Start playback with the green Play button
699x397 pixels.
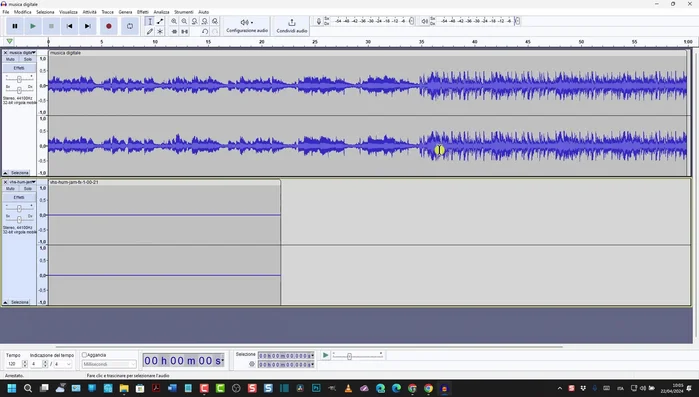pos(33,26)
